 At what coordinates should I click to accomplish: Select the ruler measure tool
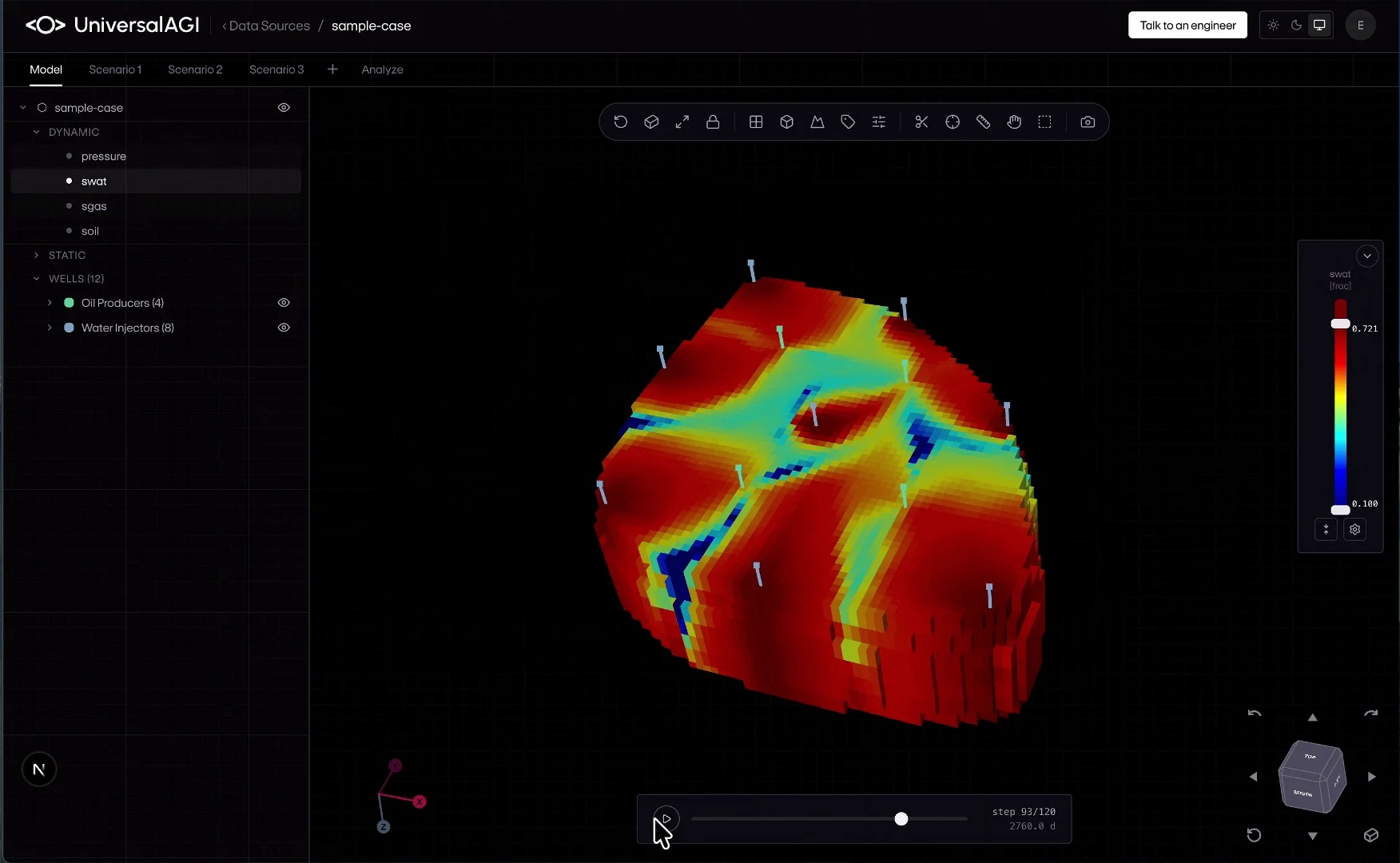point(984,122)
